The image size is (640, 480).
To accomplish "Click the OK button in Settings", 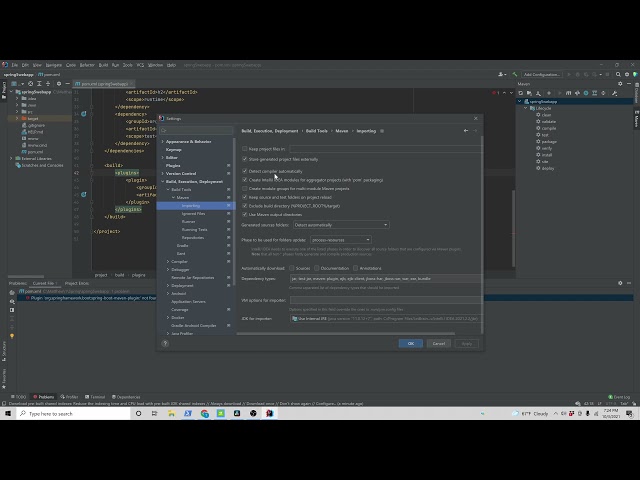I will (411, 343).
